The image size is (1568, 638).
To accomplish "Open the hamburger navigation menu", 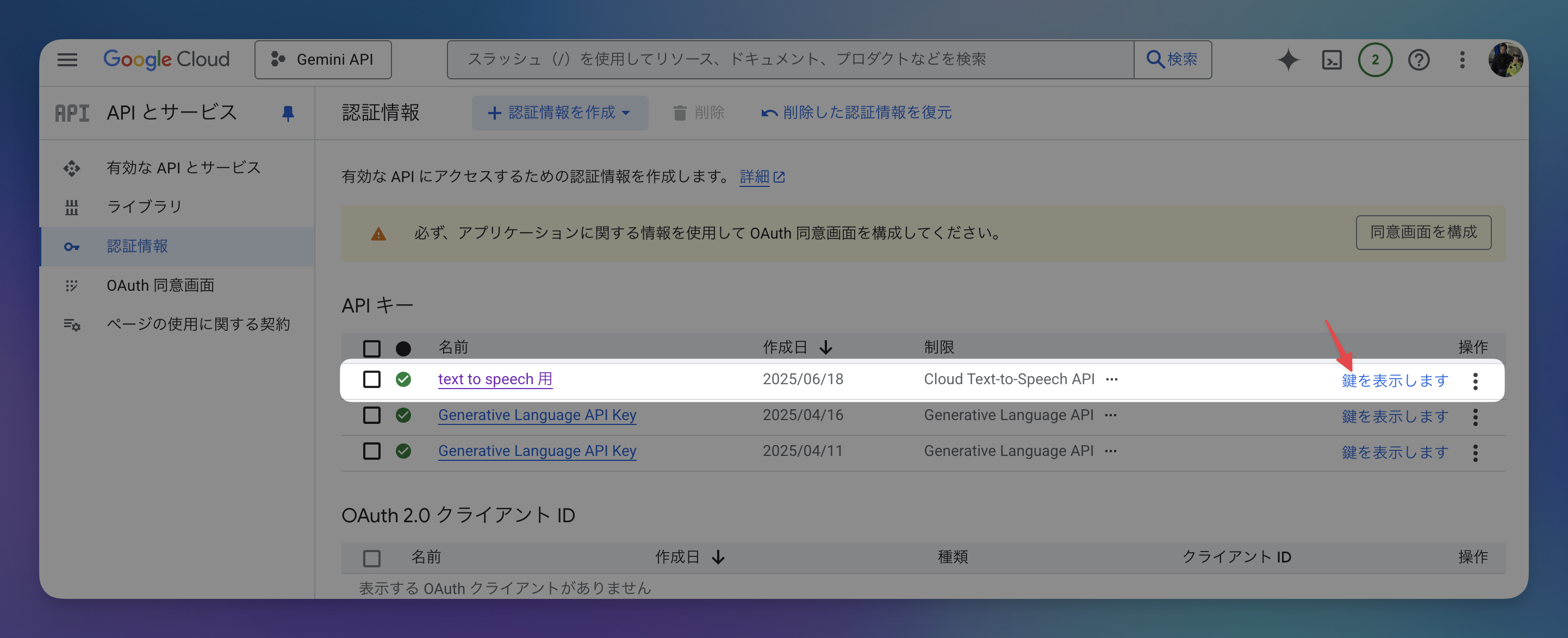I will (x=67, y=60).
